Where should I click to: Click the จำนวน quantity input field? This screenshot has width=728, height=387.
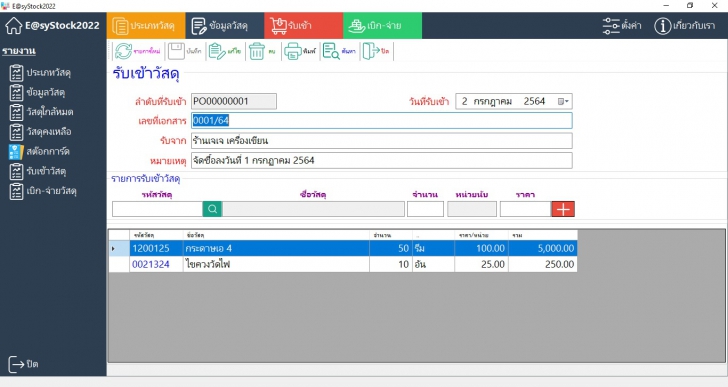coord(425,209)
